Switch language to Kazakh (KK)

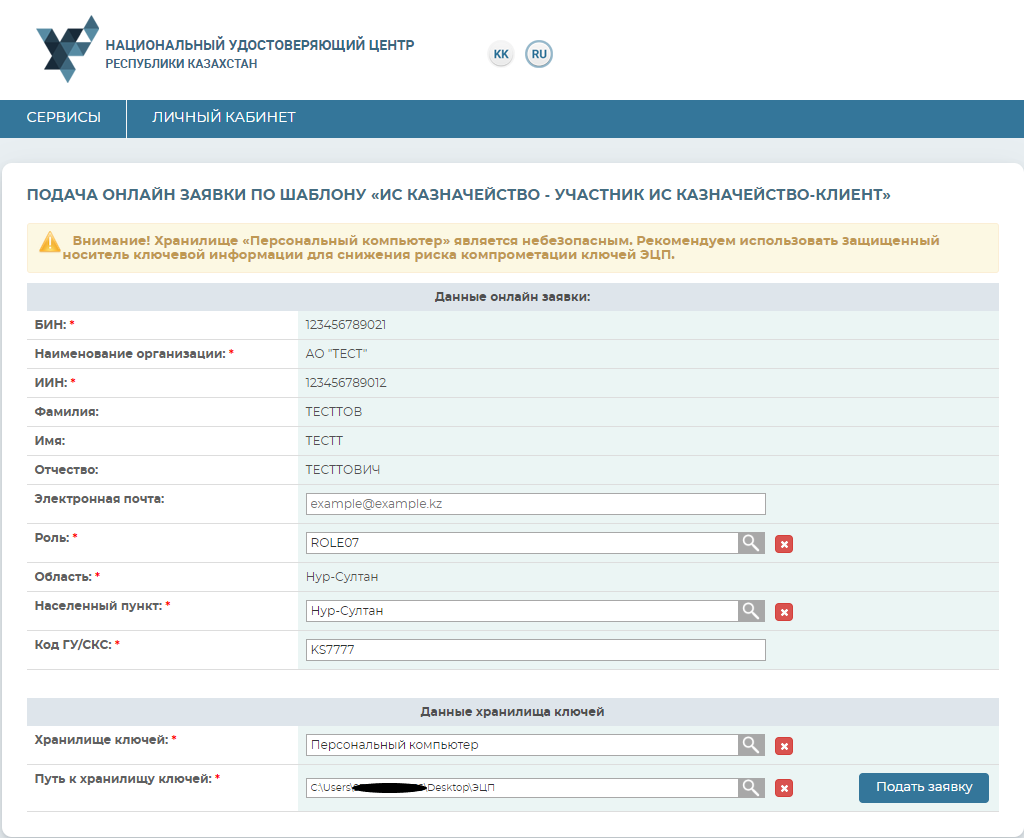(x=501, y=54)
